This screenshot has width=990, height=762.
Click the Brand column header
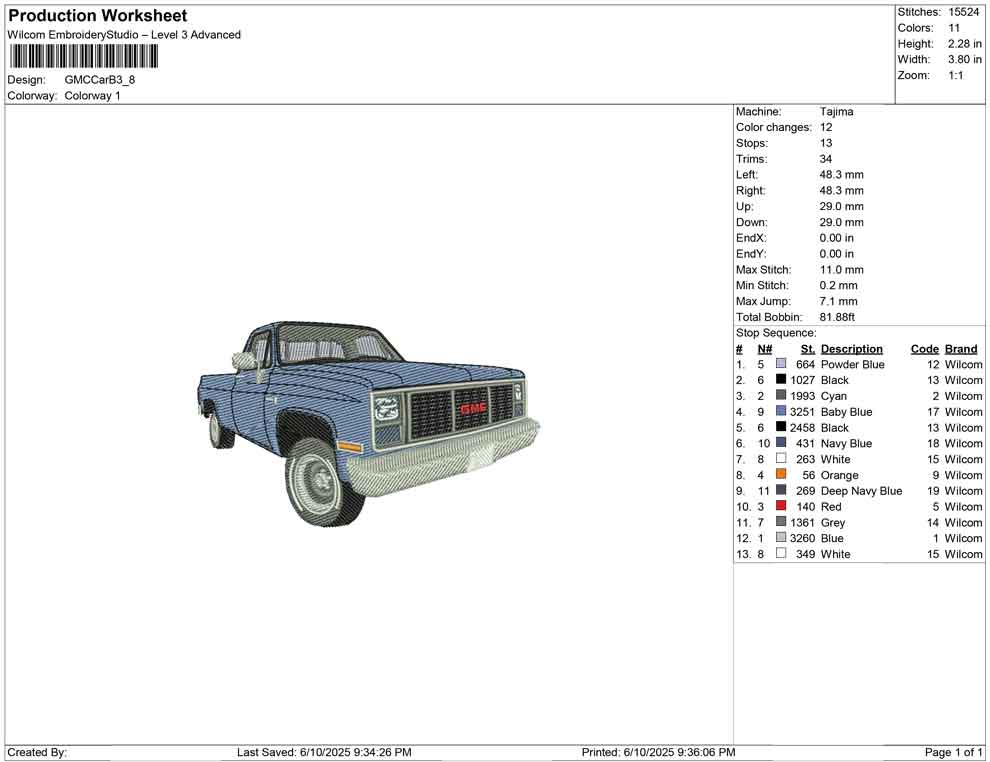[960, 349]
